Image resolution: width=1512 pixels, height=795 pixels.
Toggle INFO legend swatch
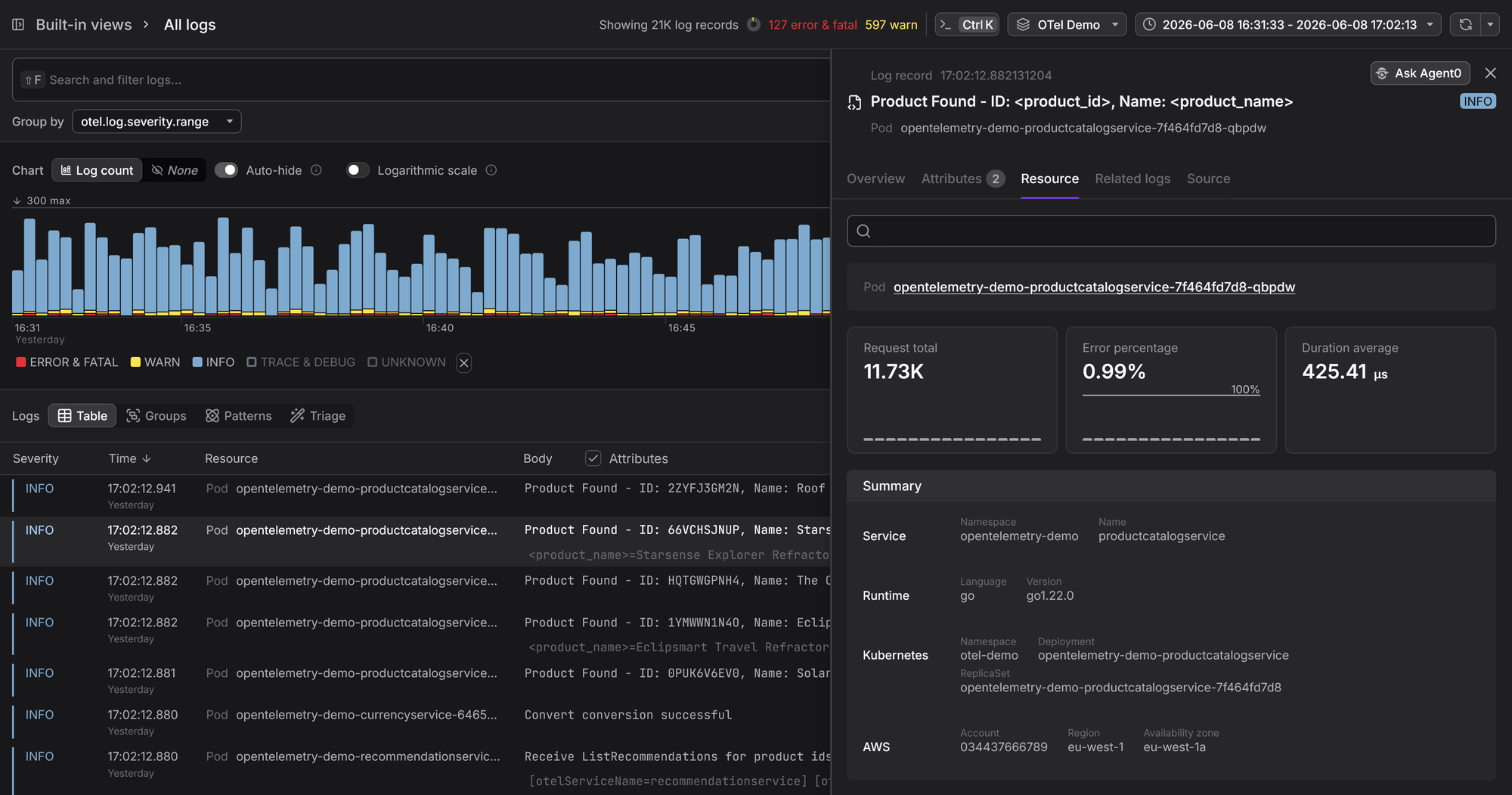(197, 362)
